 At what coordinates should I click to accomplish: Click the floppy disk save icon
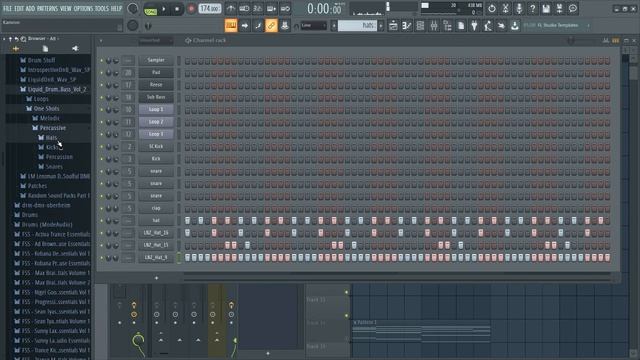pos(546,8)
